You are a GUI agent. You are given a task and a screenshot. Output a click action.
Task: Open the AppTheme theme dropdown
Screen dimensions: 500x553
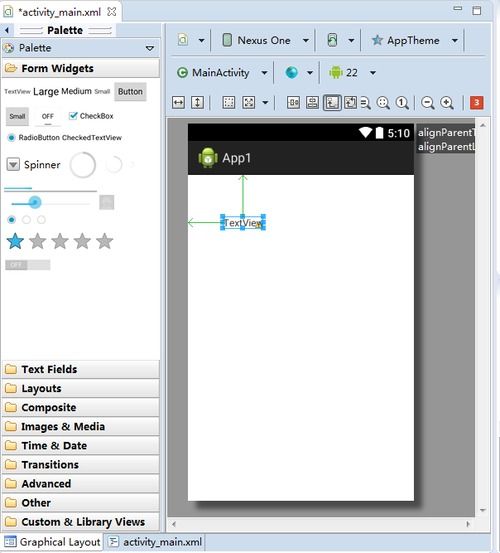tap(415, 40)
